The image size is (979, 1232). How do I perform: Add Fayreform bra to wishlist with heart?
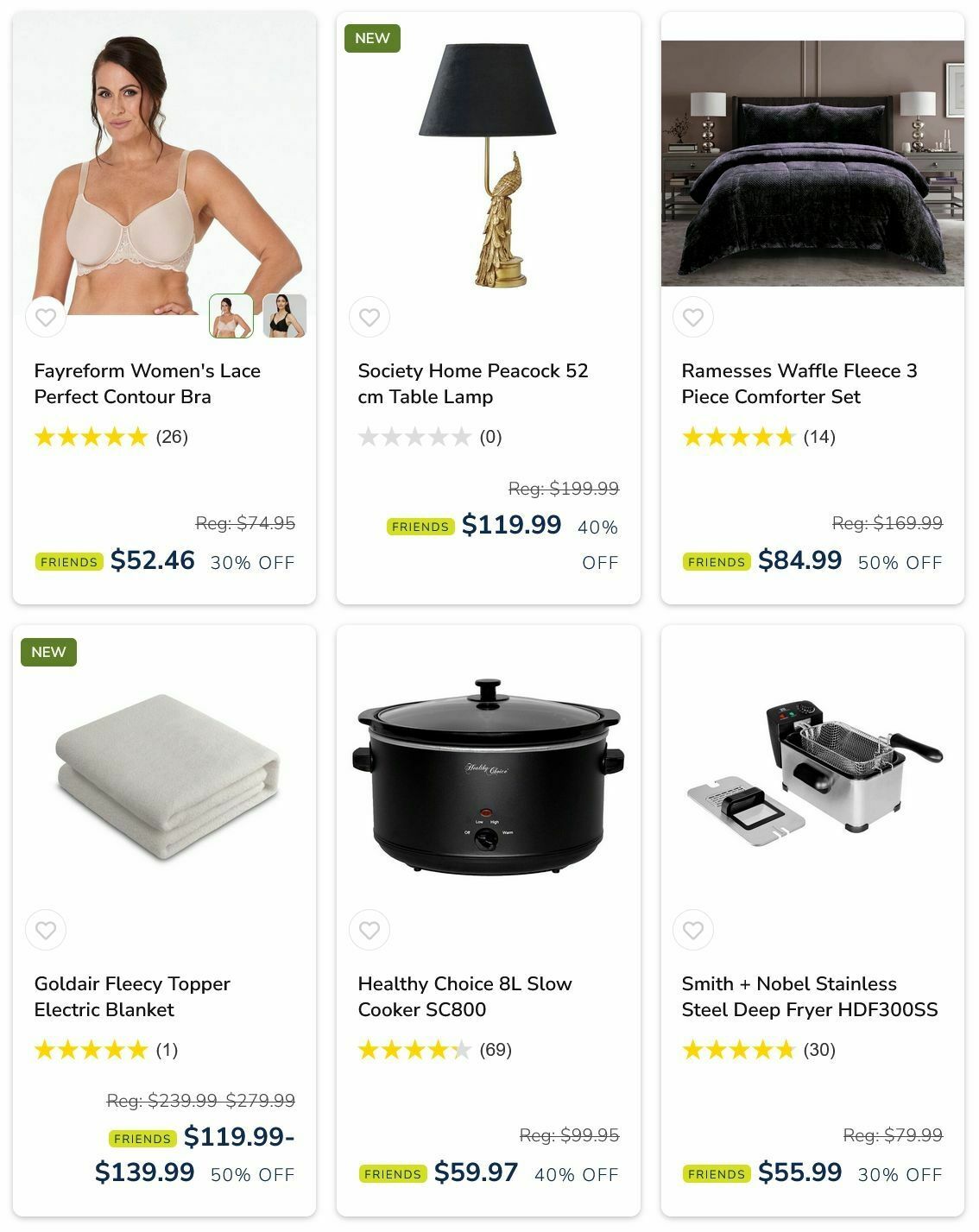[46, 317]
